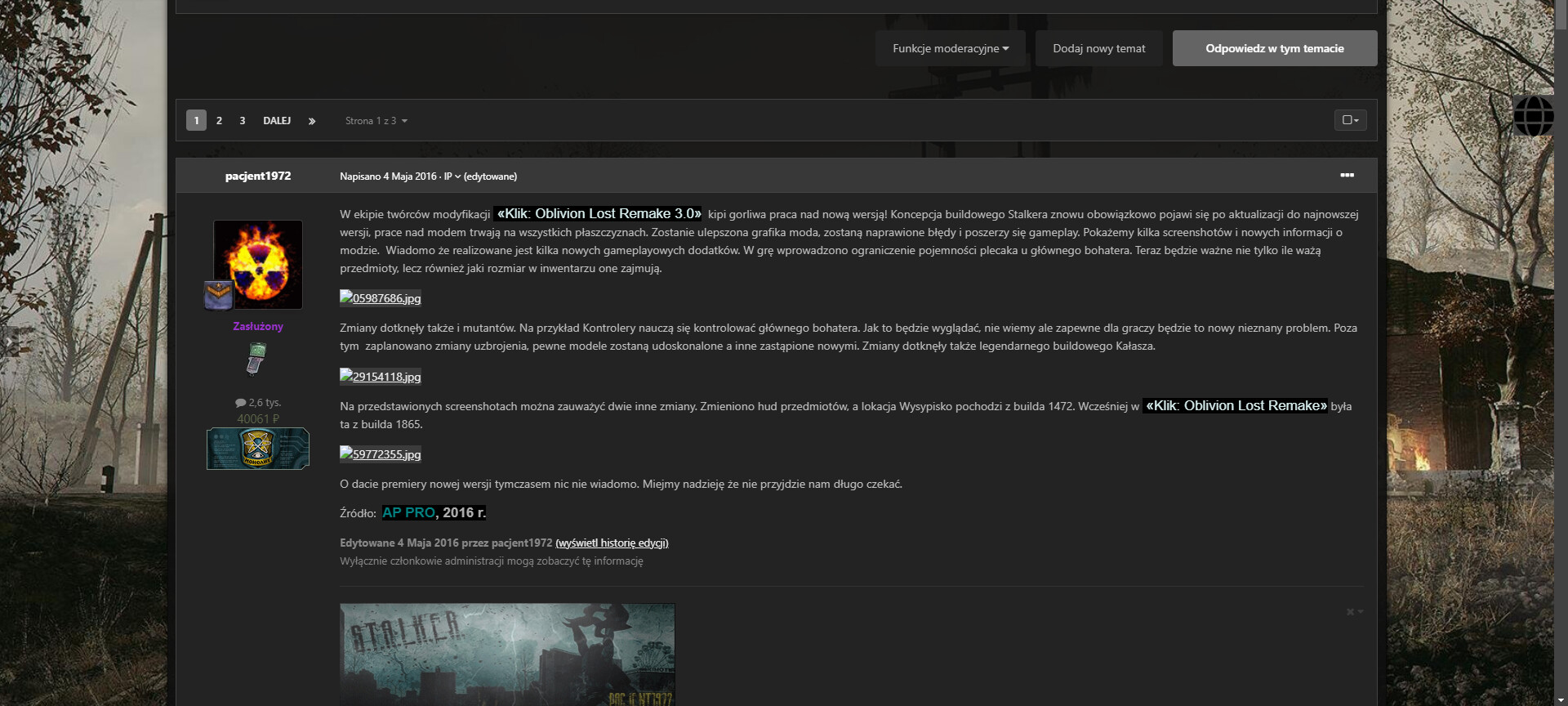The width and height of the screenshot is (1568, 706).
Task: Open broken image 05987686.jpg
Action: point(381,298)
